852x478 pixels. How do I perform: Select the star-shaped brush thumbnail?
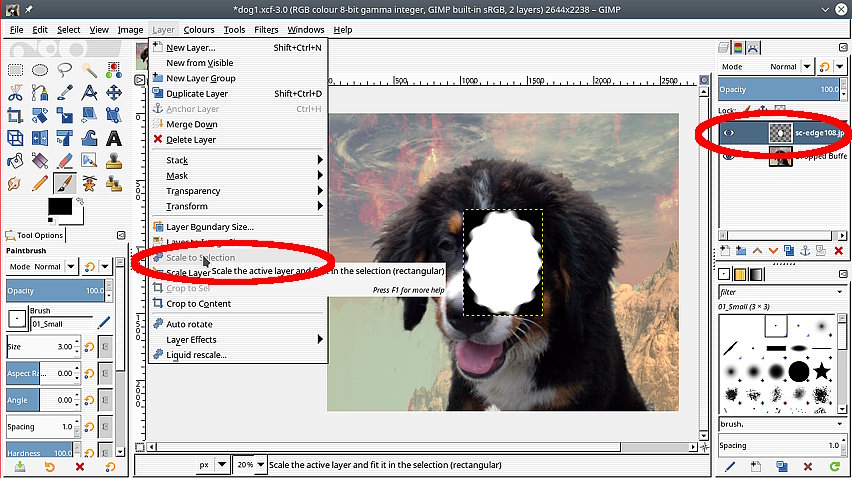822,372
